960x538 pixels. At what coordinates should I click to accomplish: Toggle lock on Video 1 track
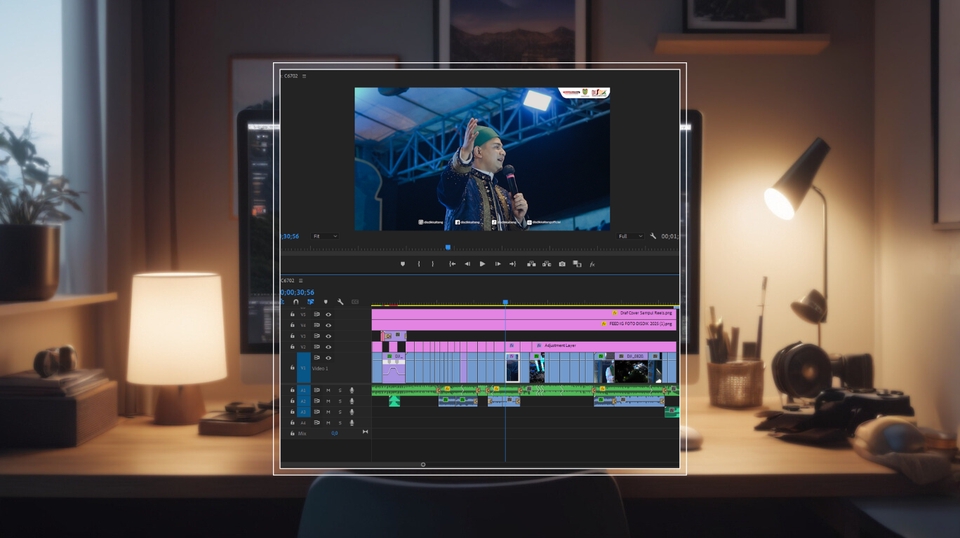[x=292, y=368]
